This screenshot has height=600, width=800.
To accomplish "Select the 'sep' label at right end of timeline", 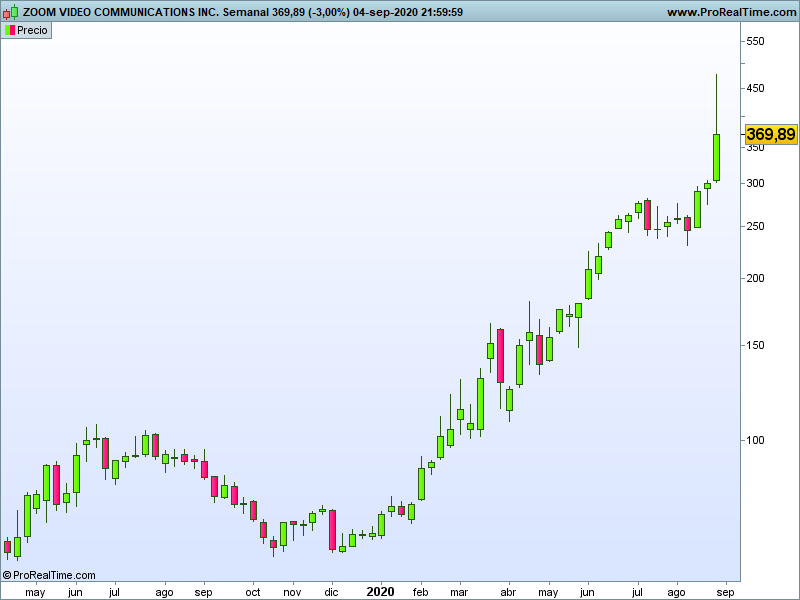I will [727, 592].
